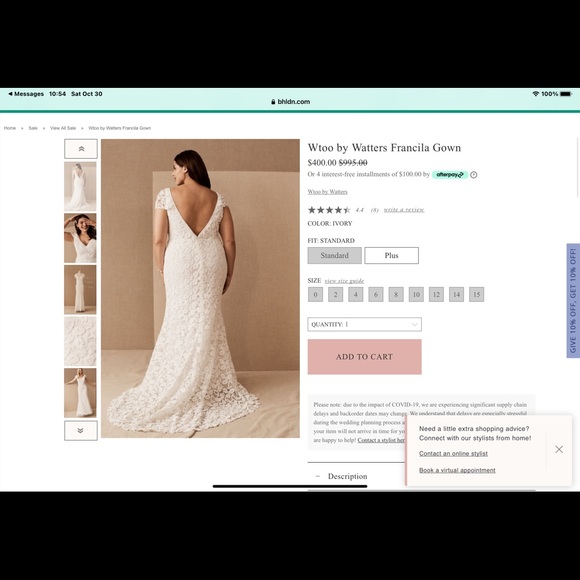Open the Quantity dropdown
Image resolution: width=580 pixels, height=580 pixels.
(x=364, y=324)
